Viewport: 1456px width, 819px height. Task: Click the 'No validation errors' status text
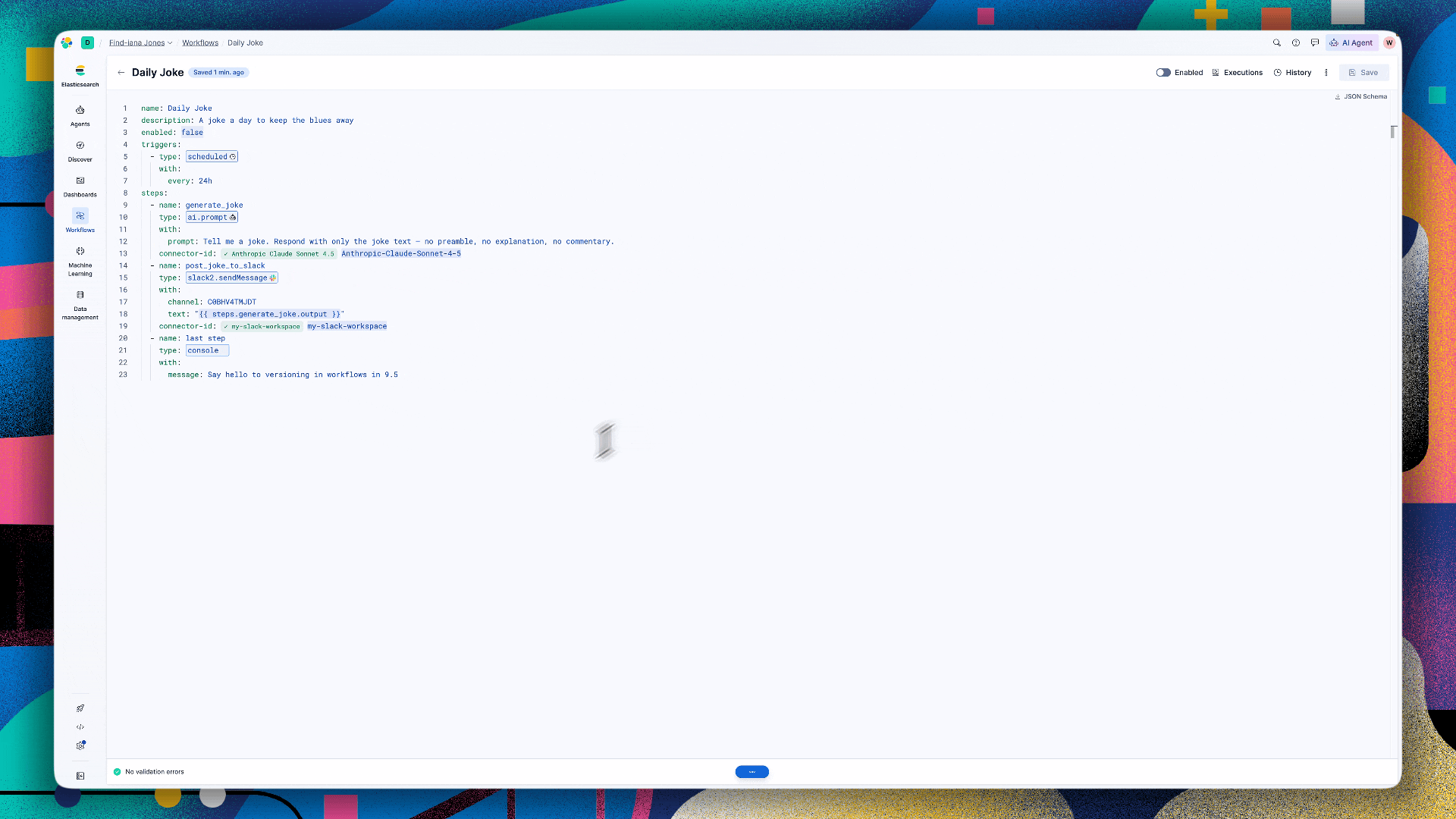tap(155, 772)
